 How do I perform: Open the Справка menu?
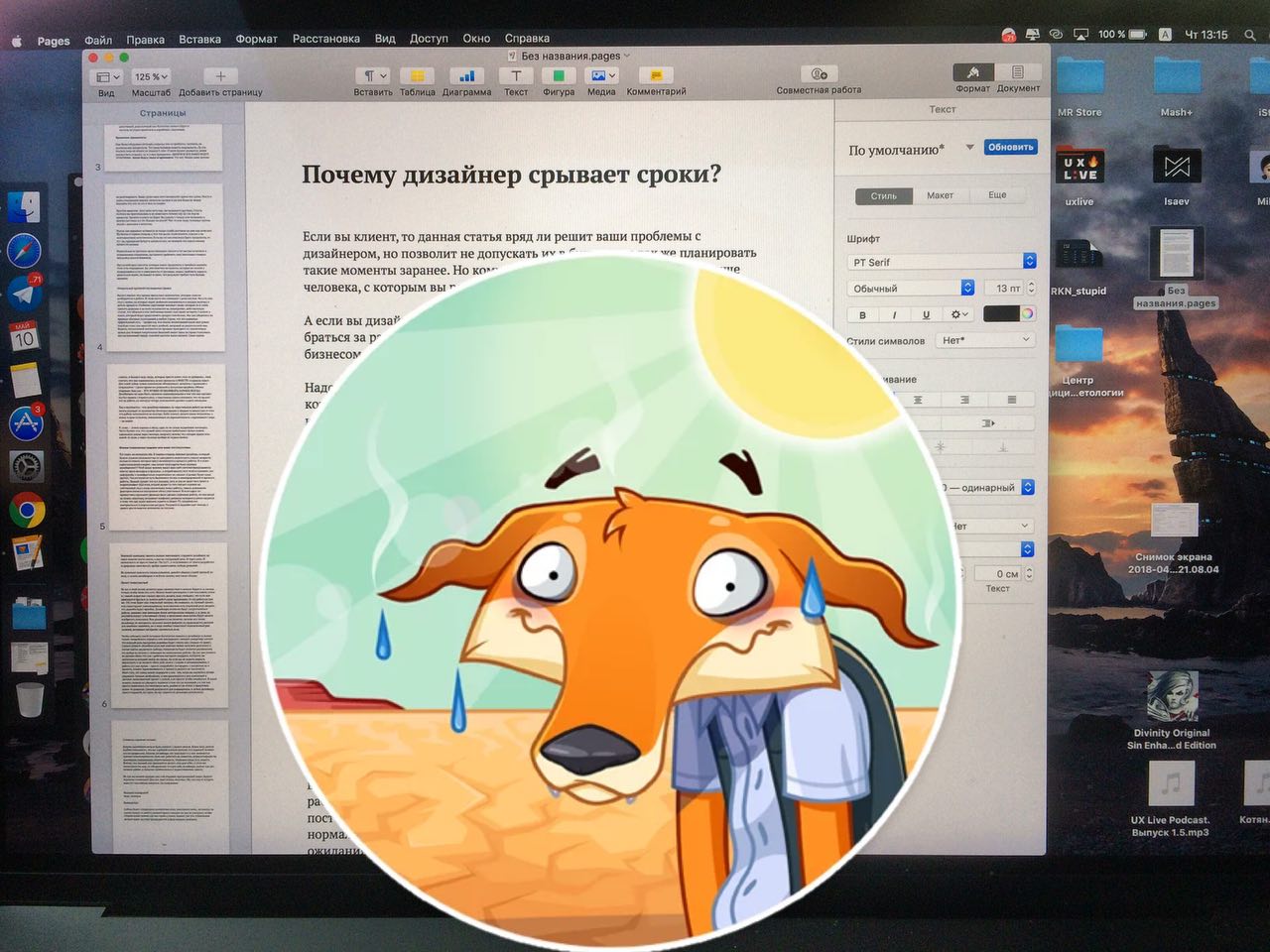click(x=527, y=39)
